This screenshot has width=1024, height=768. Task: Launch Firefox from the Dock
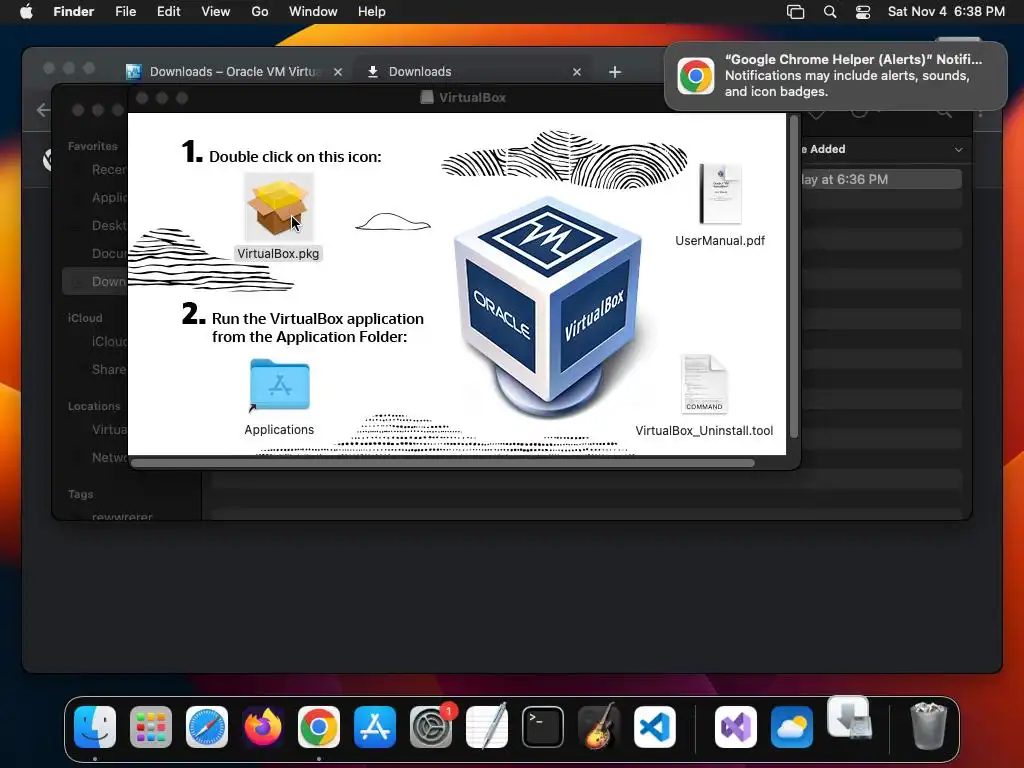pos(263,727)
